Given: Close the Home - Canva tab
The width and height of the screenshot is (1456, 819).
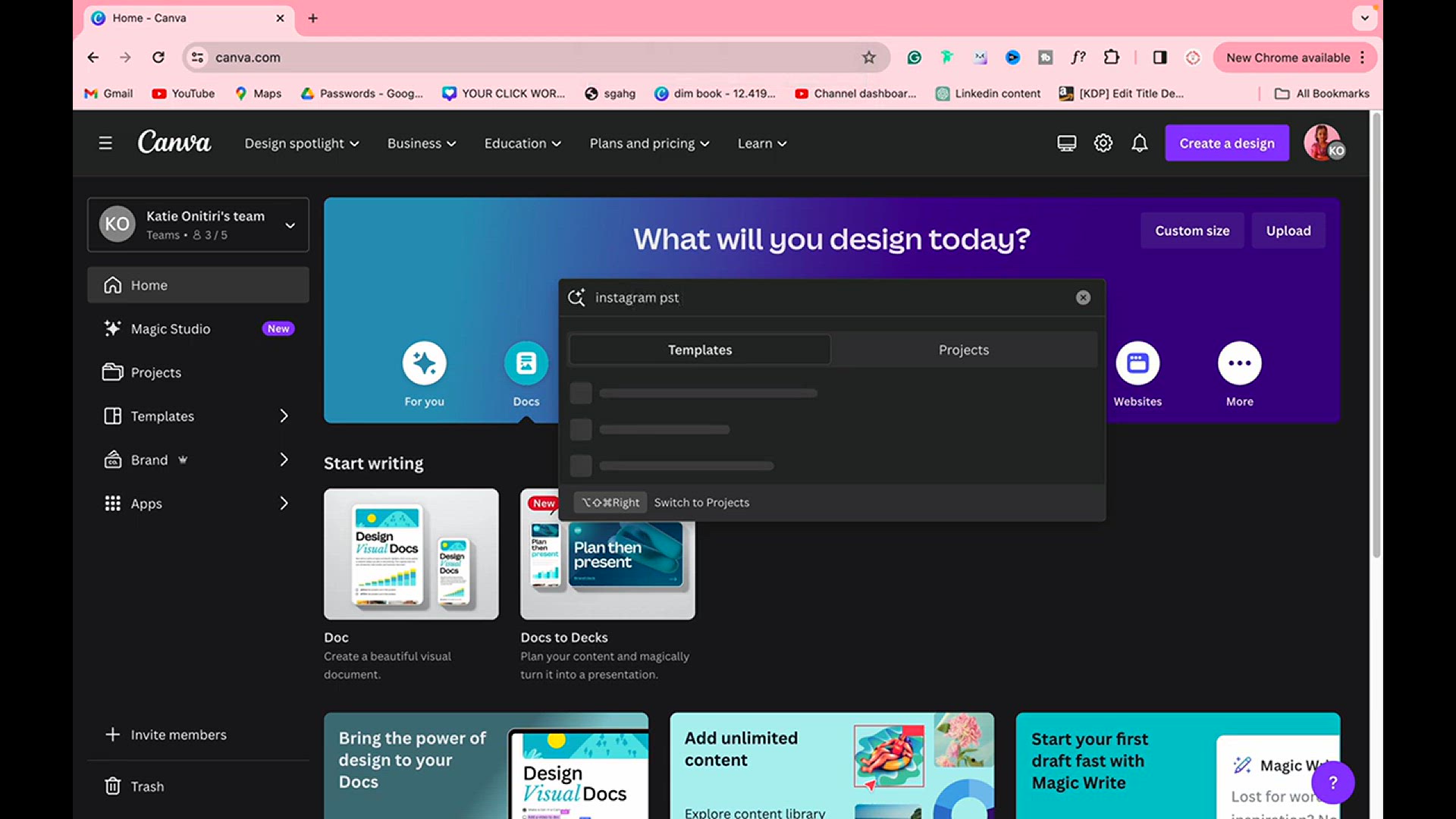Looking at the screenshot, I should pyautogui.click(x=280, y=18).
